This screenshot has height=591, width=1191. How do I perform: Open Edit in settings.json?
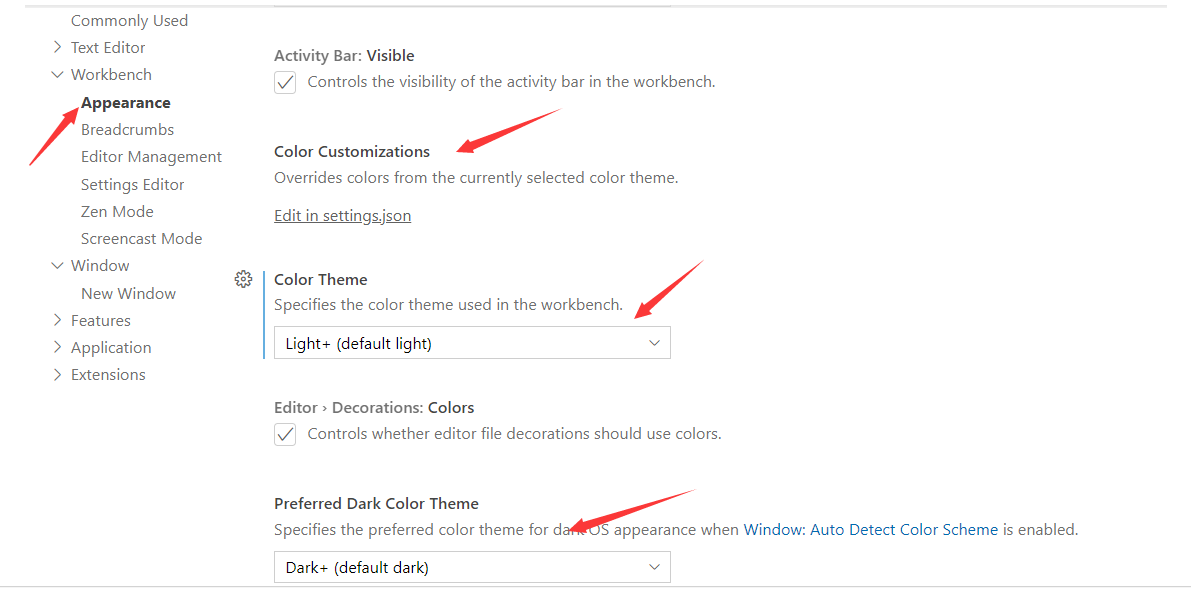(342, 215)
